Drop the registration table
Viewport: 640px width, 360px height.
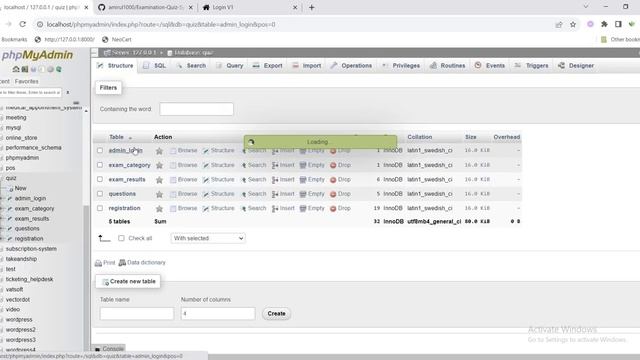(x=340, y=208)
